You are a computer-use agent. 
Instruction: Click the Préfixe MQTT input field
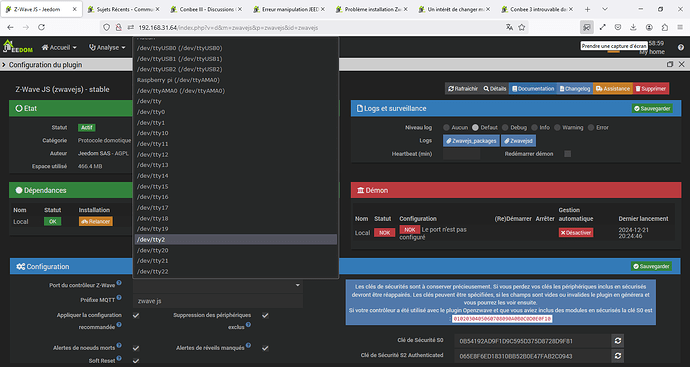pyautogui.click(x=218, y=301)
